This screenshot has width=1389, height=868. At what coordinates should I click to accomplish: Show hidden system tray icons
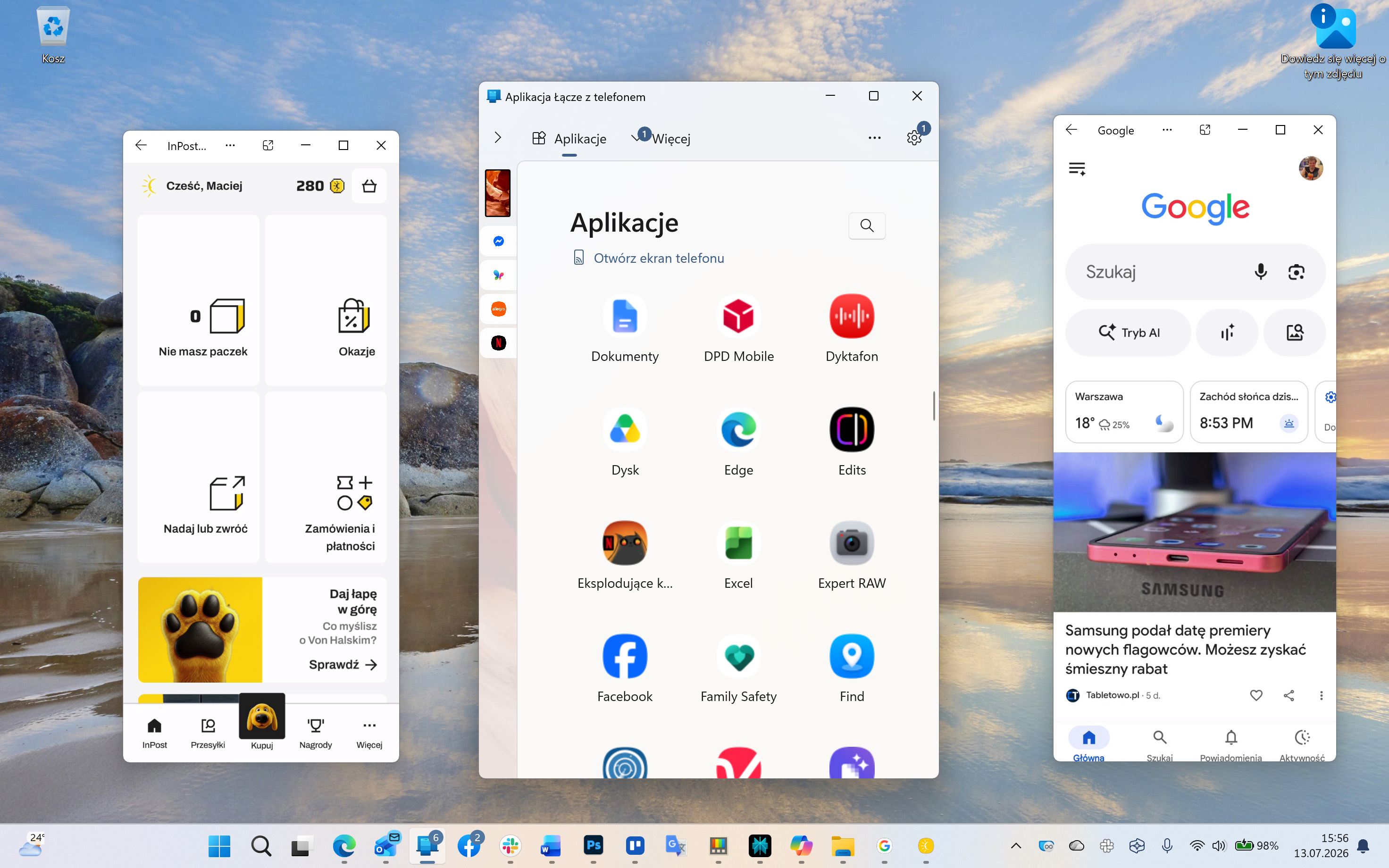(x=1015, y=846)
